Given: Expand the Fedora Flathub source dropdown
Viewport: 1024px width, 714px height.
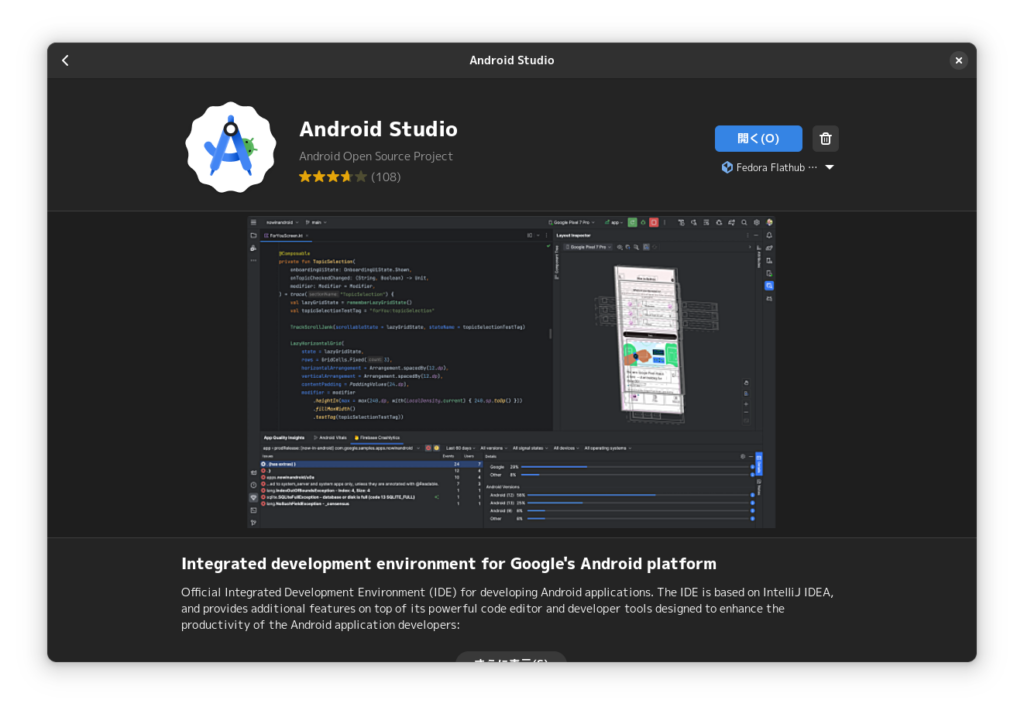Looking at the screenshot, I should pos(778,167).
